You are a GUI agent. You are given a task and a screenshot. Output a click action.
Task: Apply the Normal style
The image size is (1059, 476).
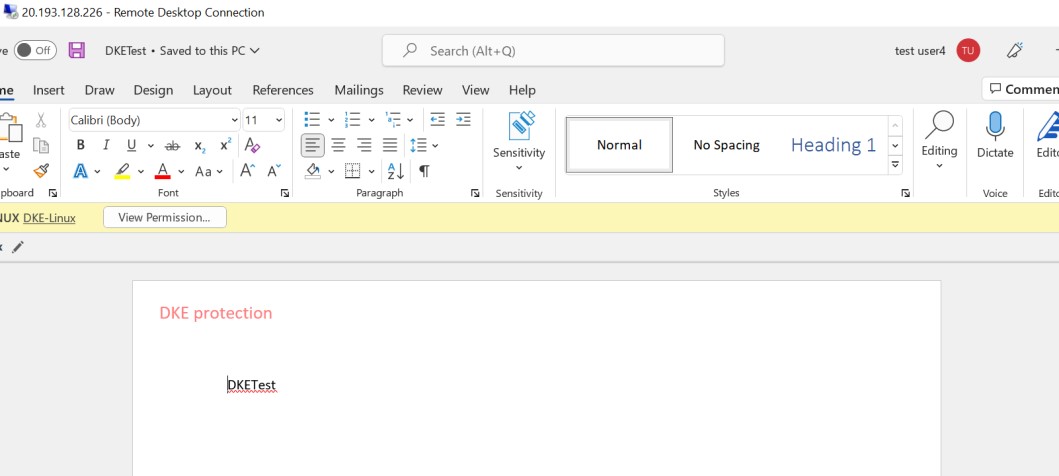619,144
